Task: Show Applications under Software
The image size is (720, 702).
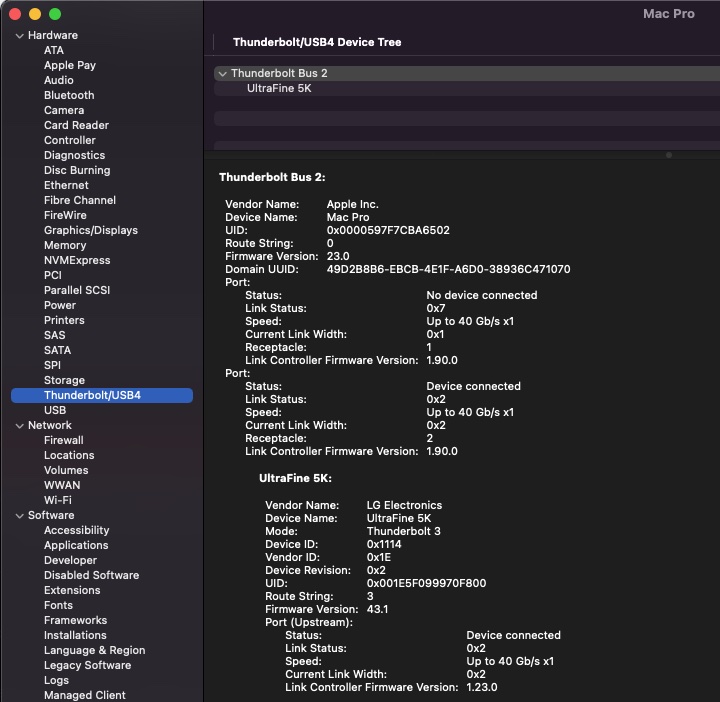Action: tap(76, 546)
